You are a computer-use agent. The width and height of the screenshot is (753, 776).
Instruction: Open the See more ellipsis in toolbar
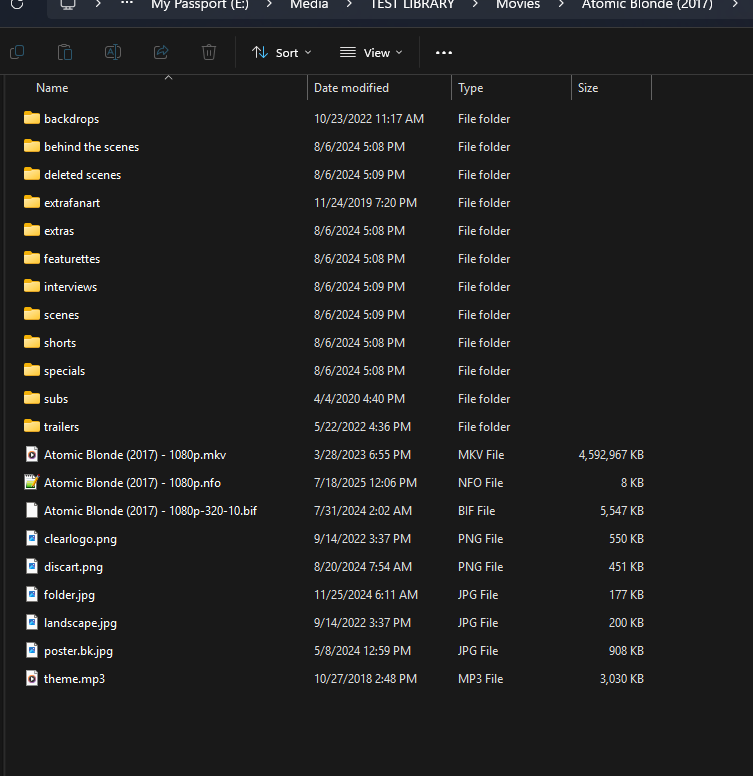point(444,52)
